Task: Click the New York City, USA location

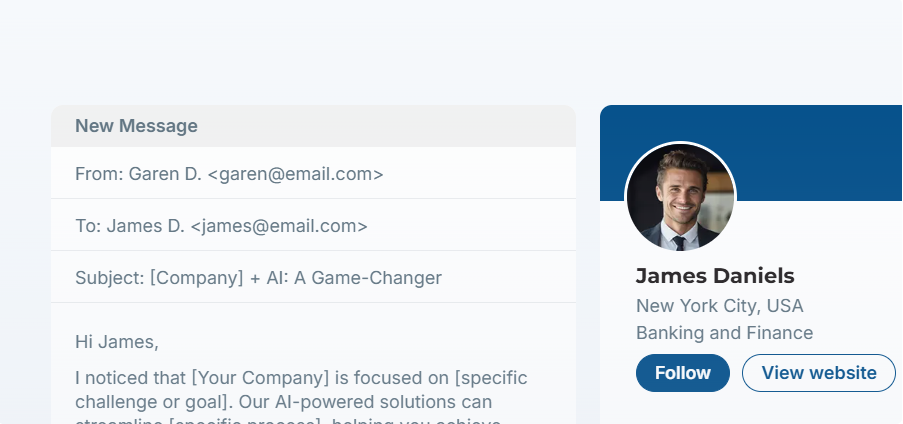Action: point(719,306)
